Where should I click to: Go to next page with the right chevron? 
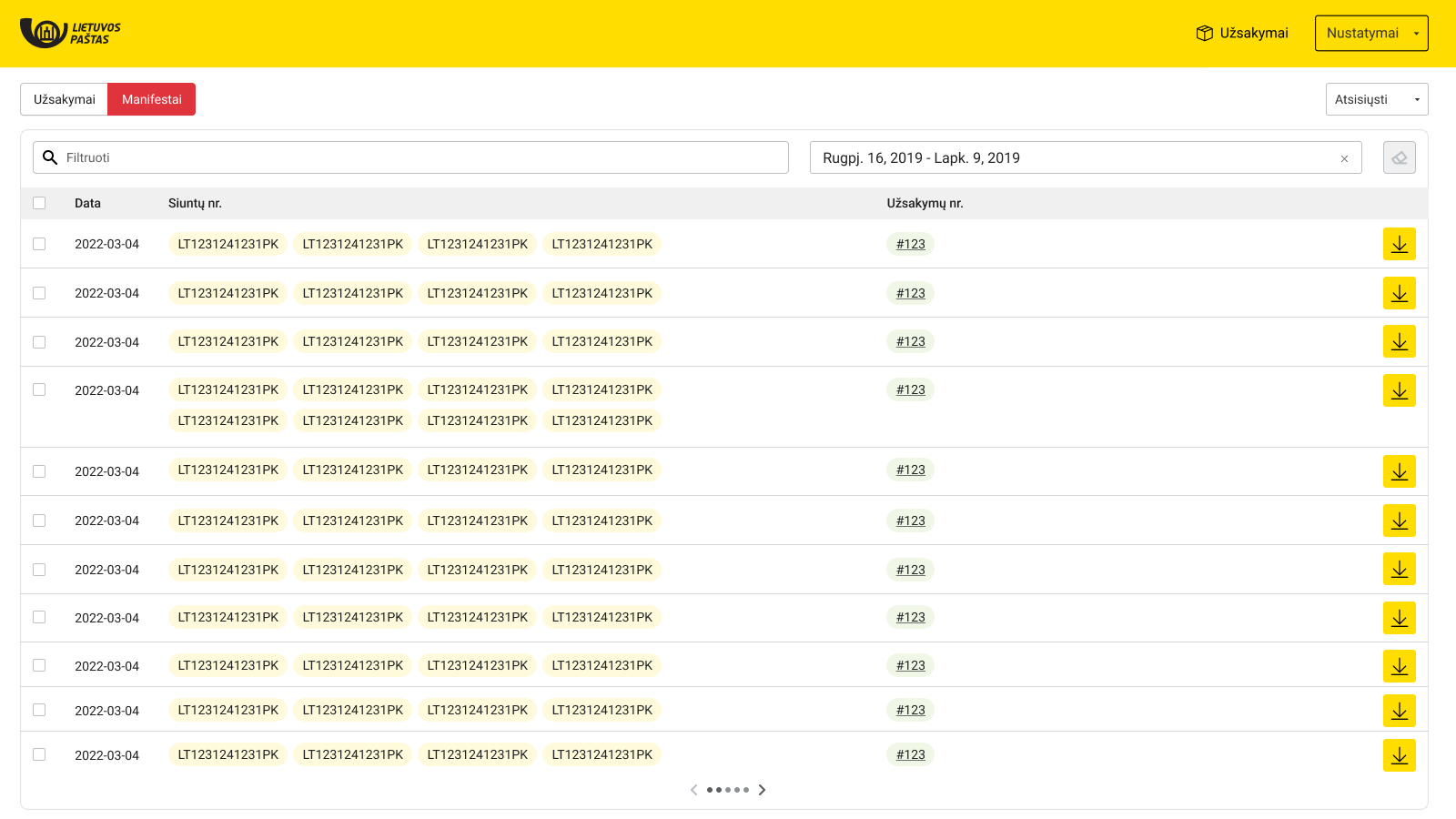[762, 790]
